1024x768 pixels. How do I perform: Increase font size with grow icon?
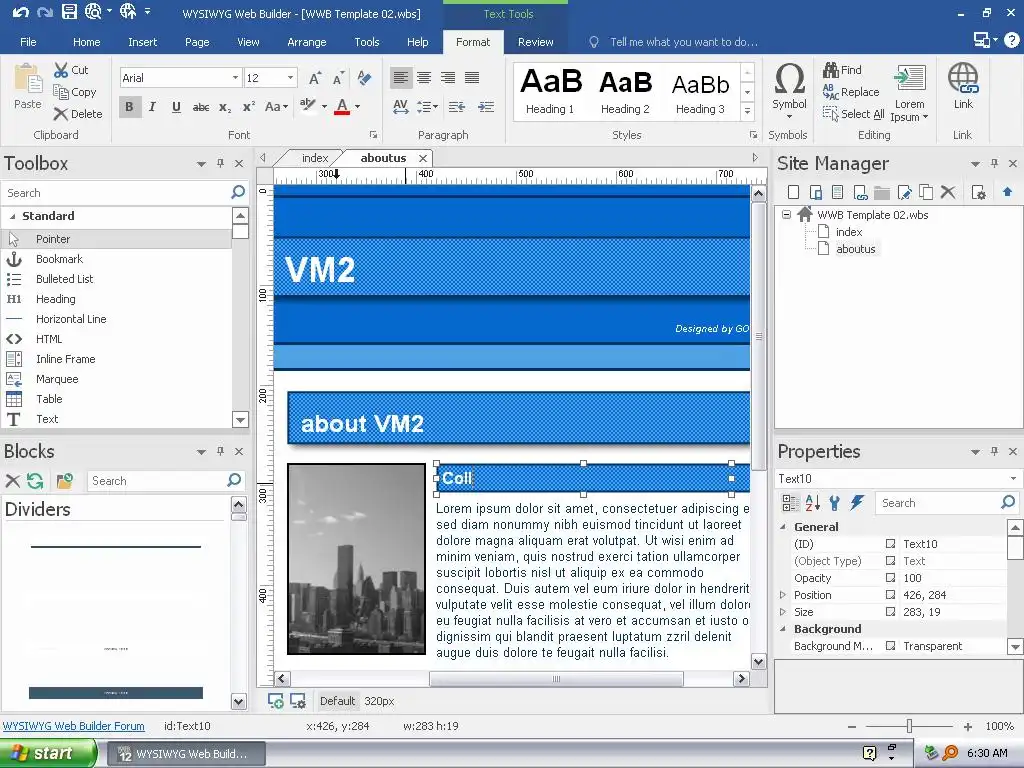[x=315, y=78]
